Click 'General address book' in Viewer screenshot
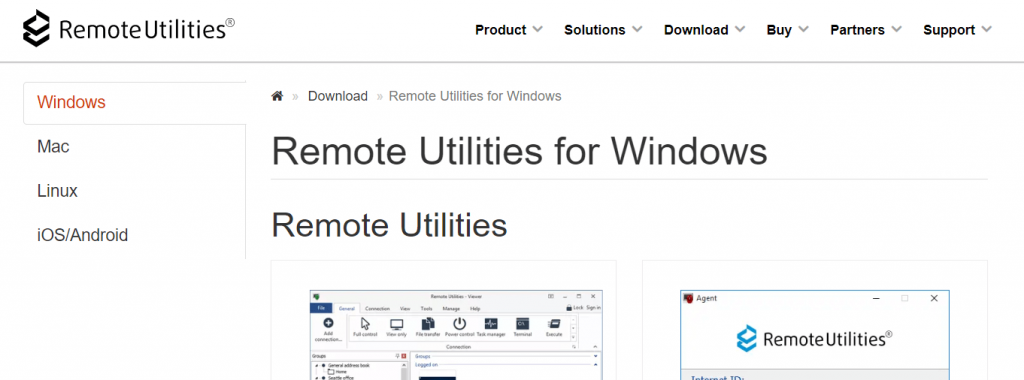The image size is (1024, 380). [x=349, y=366]
